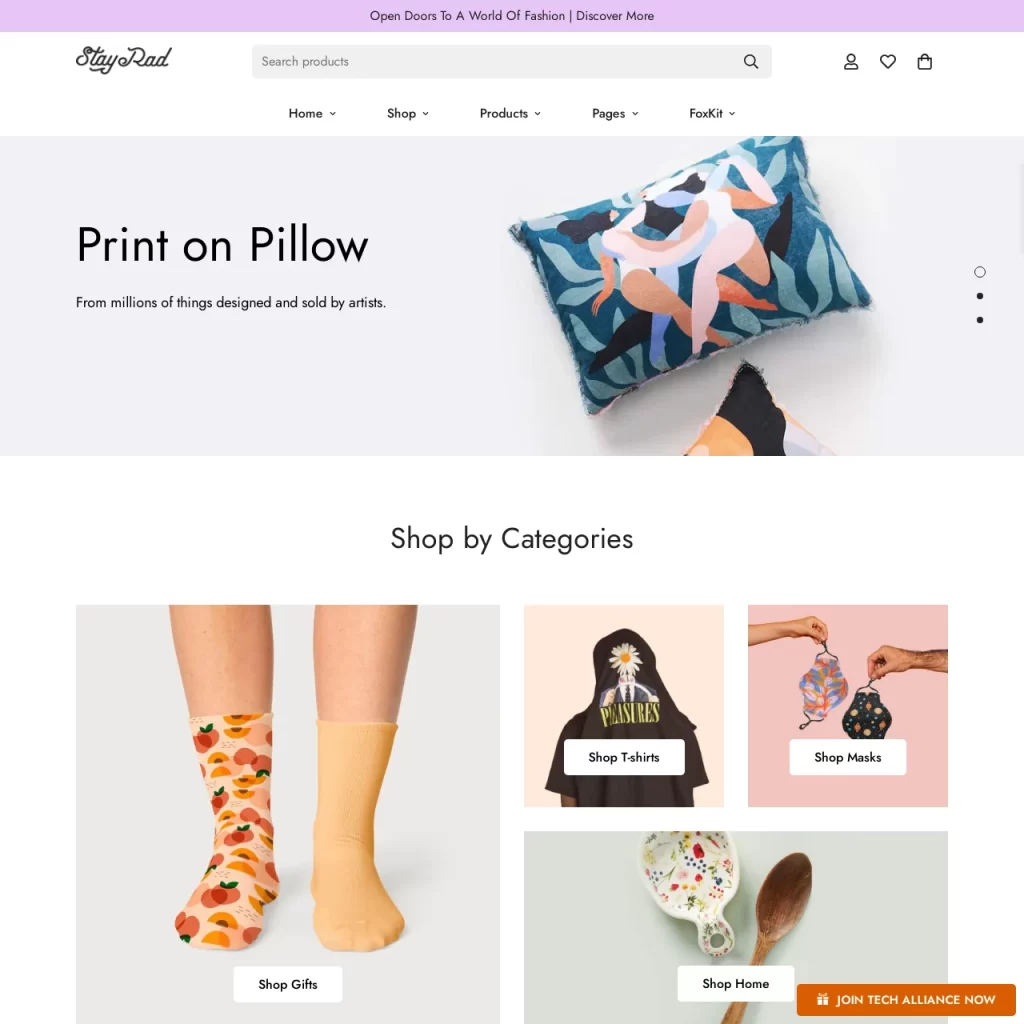Click the Shop Gifts button
This screenshot has height=1024, width=1024.
(287, 984)
